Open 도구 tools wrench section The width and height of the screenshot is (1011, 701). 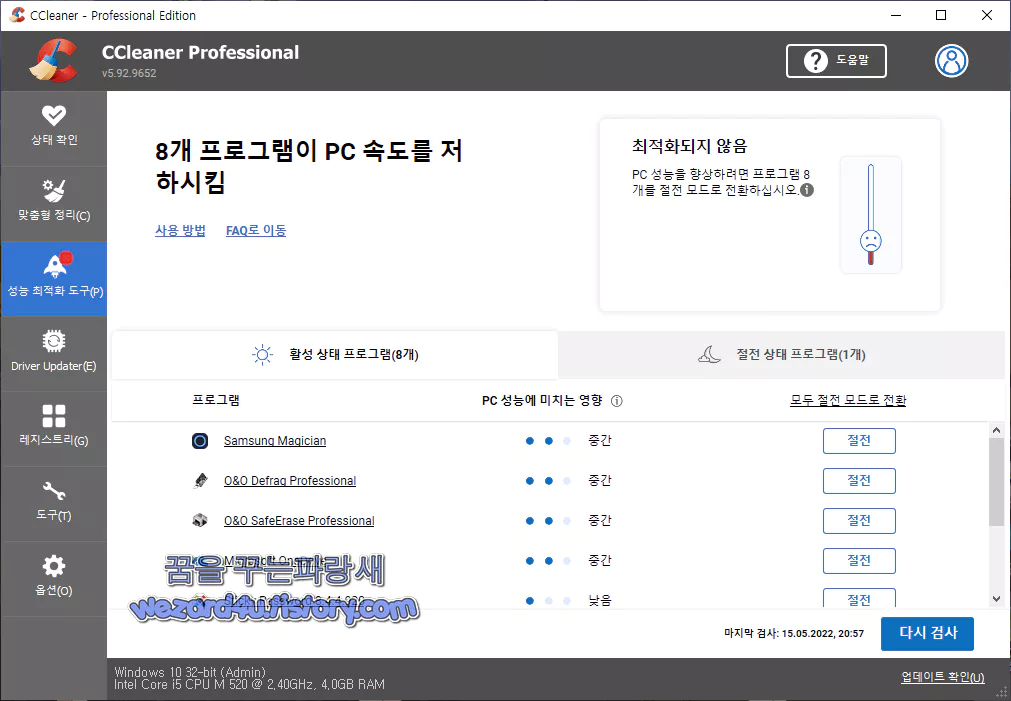pos(54,503)
